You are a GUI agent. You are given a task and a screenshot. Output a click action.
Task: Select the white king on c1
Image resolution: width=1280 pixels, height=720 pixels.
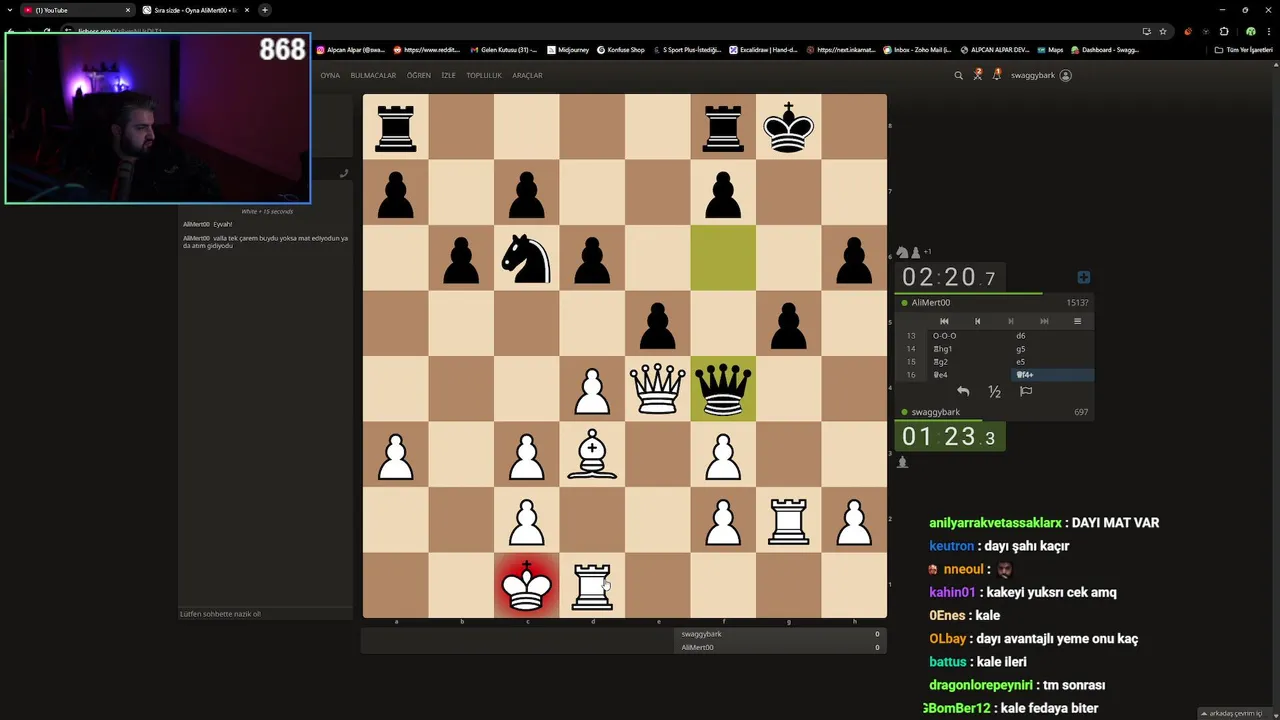(527, 586)
